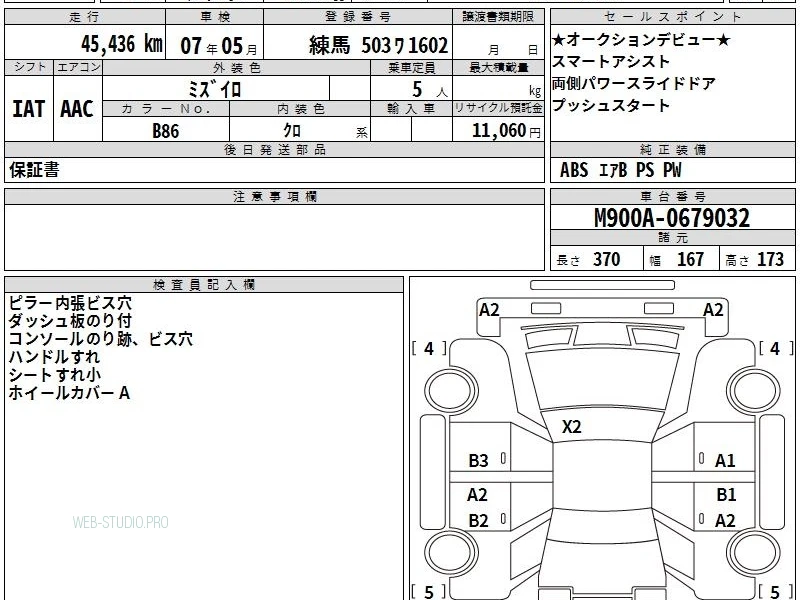This screenshot has width=800, height=600.
Task: Select the length value 370
Action: pos(607,259)
